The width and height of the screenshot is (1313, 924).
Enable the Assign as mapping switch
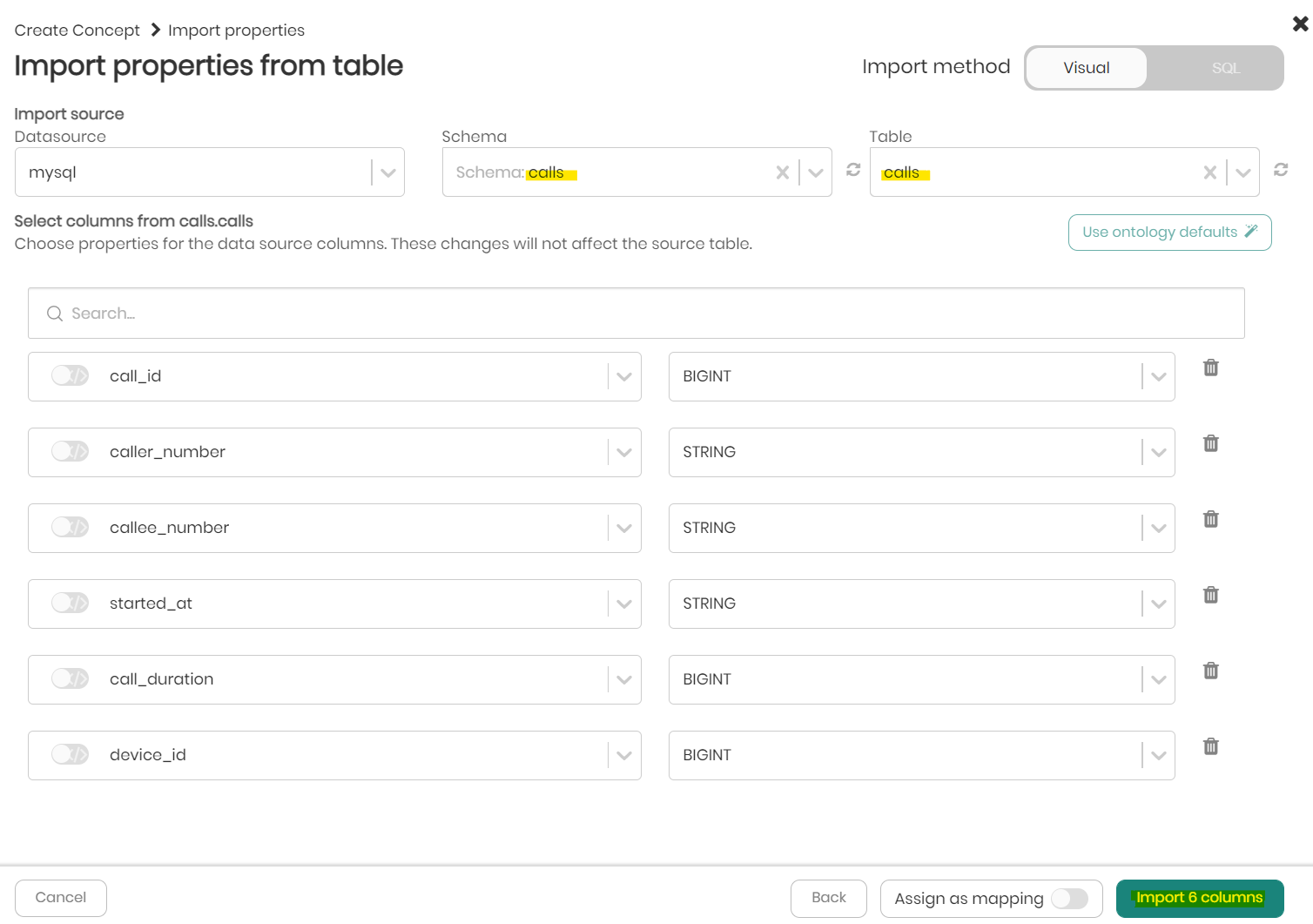point(1068,898)
